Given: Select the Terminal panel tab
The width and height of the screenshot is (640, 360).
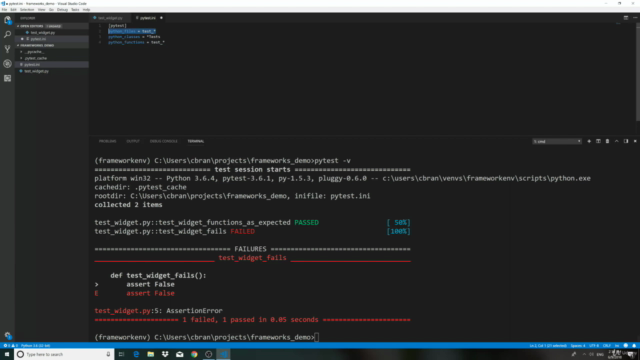Looking at the screenshot, I should coord(196,141).
